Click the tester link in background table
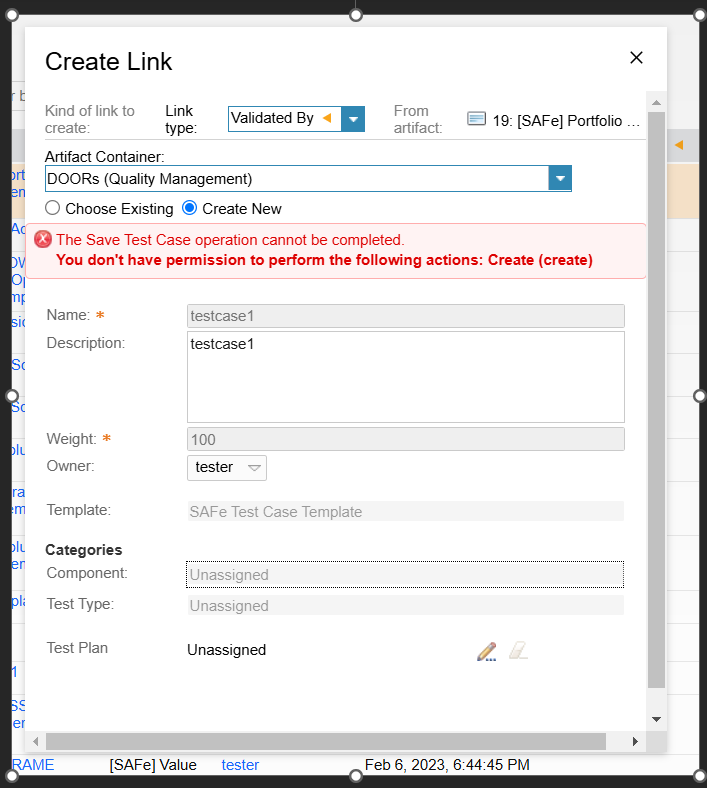The width and height of the screenshot is (707, 788). (240, 765)
